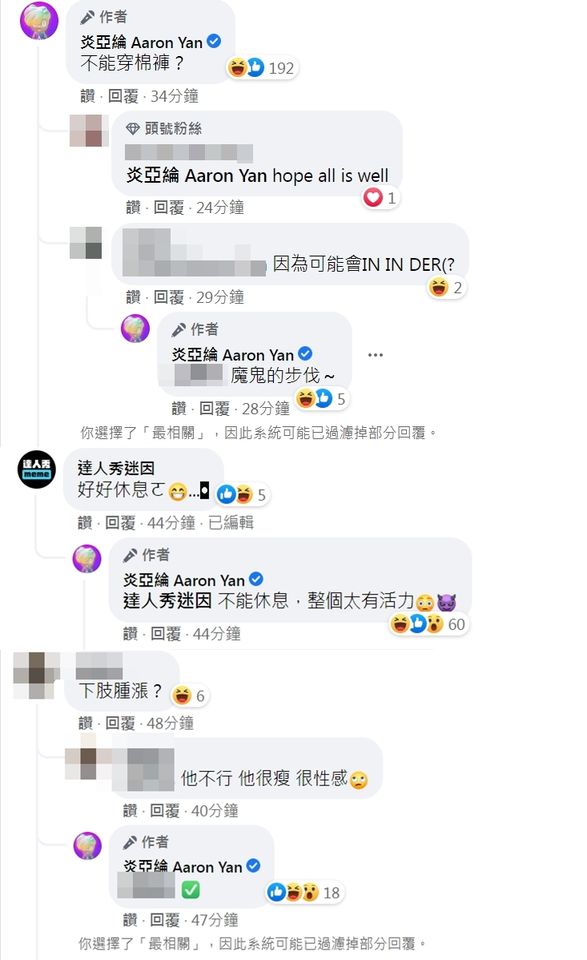Click 讚 under 他不行 他很瘦 reply
This screenshot has width=587, height=960.
(130, 811)
